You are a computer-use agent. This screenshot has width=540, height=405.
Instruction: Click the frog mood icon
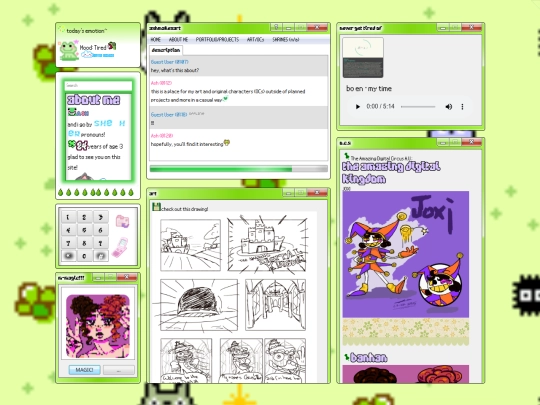point(69,51)
